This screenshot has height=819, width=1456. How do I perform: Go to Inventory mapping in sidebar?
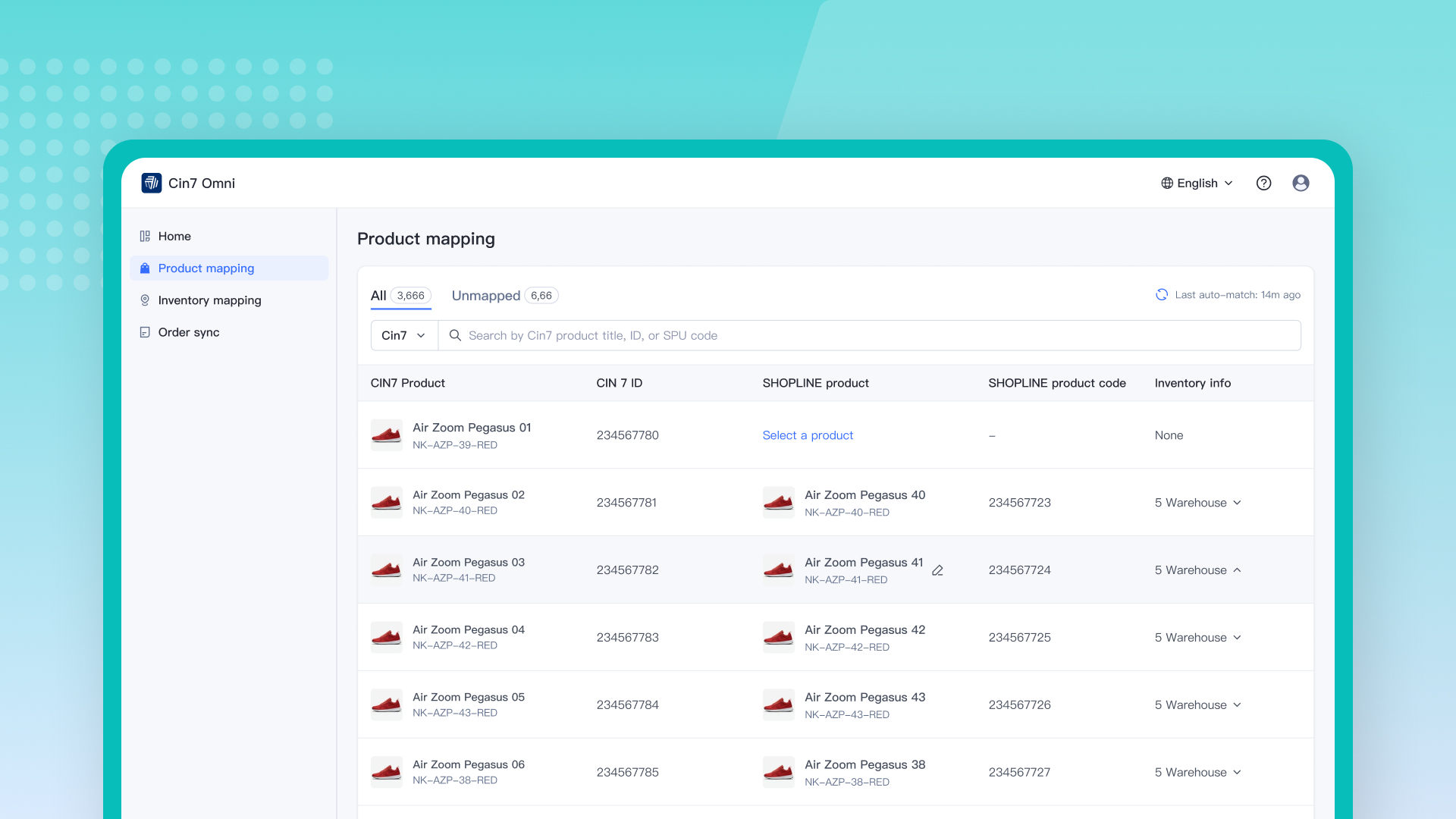coord(209,300)
